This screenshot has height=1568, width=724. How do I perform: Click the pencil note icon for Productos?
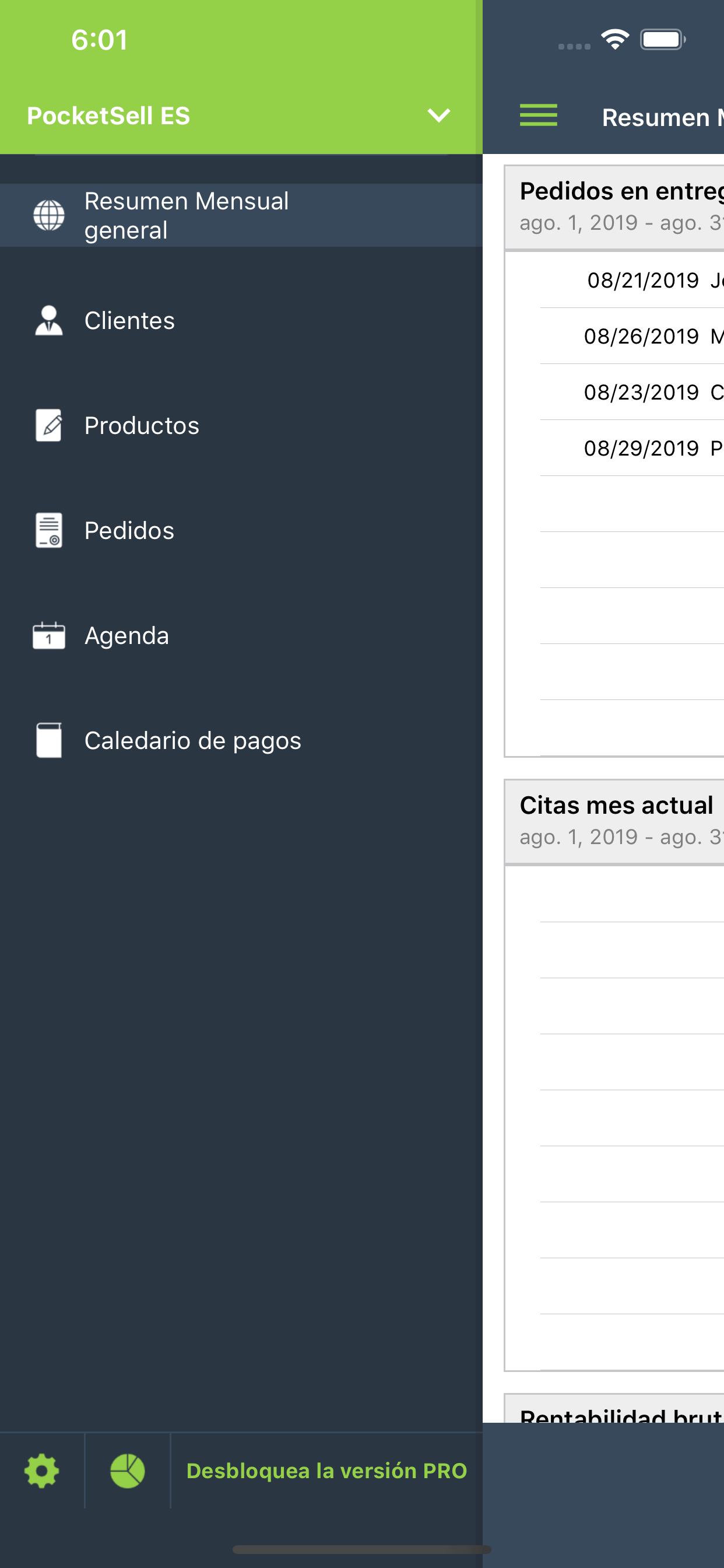tap(48, 425)
